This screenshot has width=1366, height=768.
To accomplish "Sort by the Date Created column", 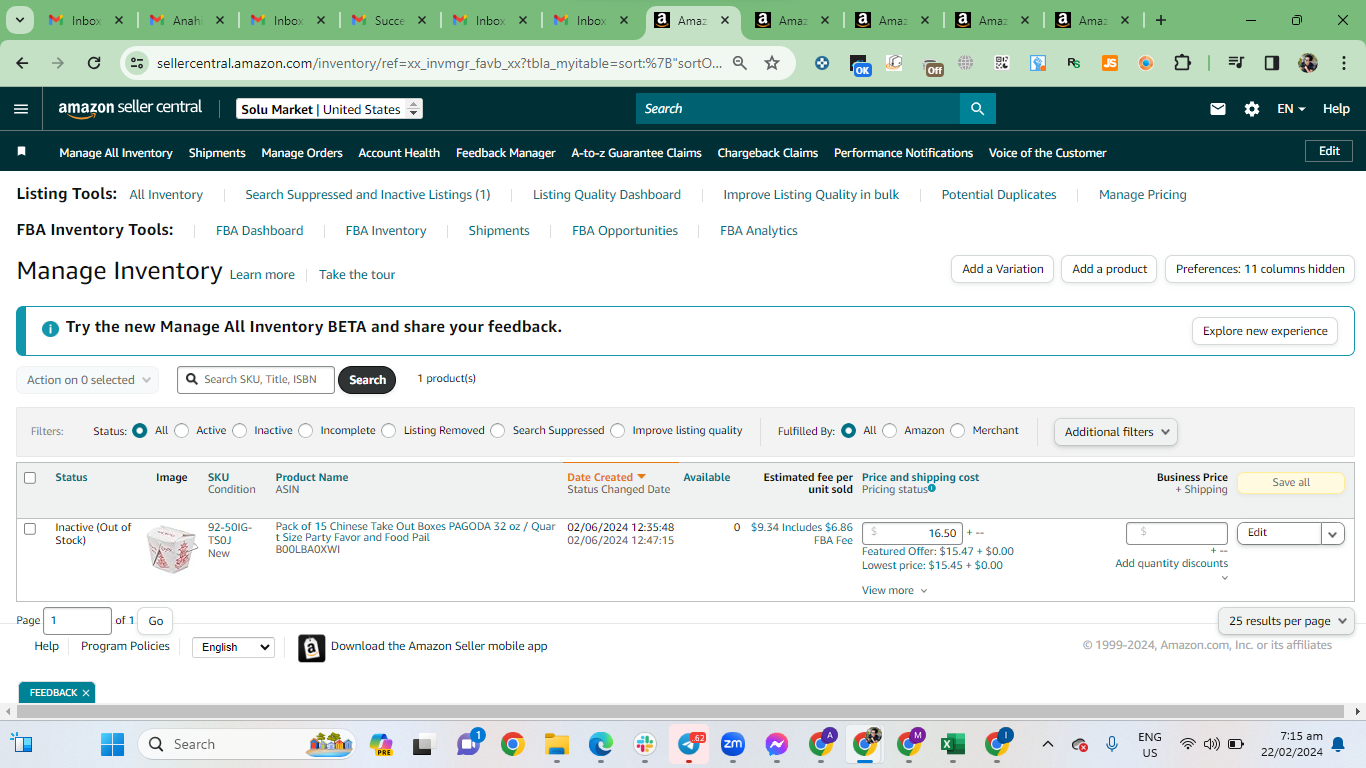I will [x=606, y=478].
